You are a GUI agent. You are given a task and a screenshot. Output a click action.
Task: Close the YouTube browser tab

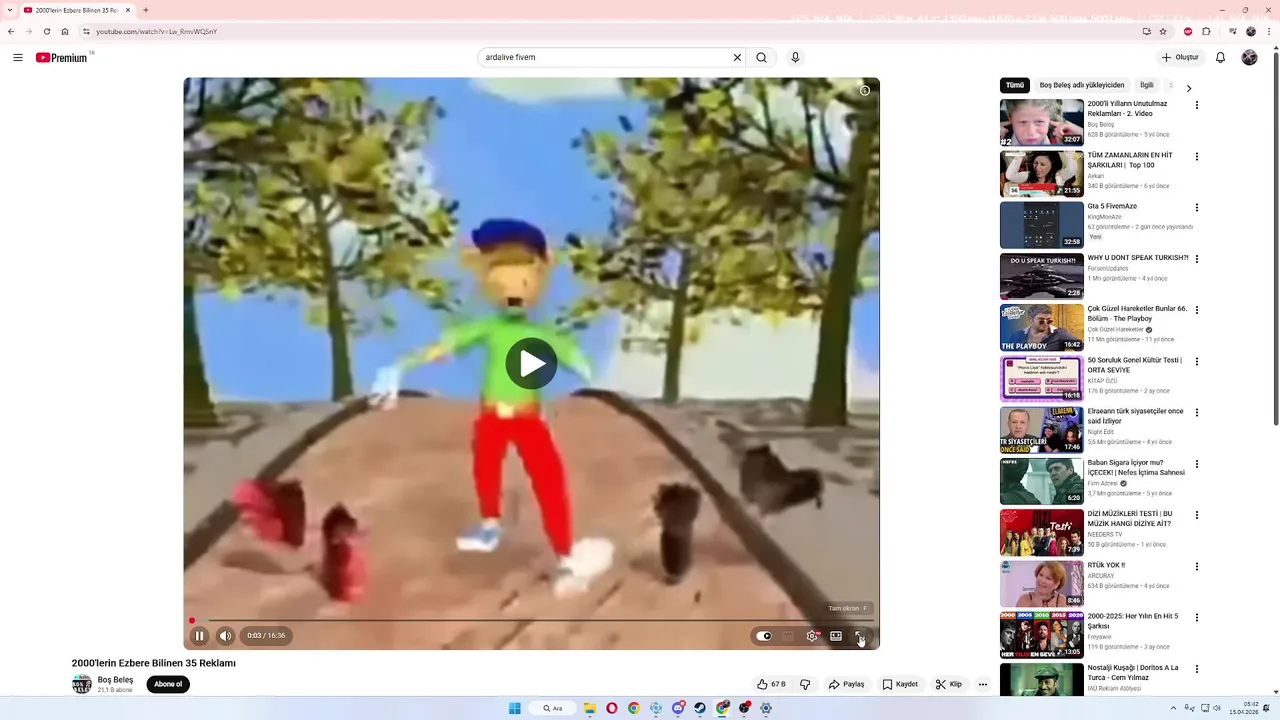(x=128, y=10)
